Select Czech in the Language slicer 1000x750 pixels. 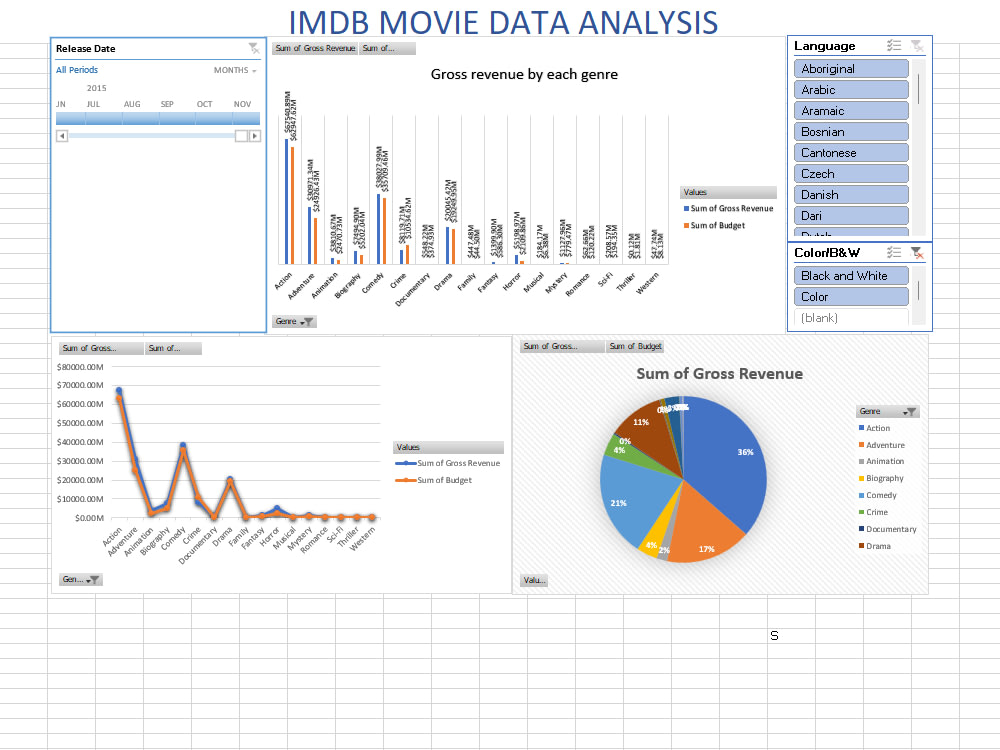pyautogui.click(x=851, y=173)
